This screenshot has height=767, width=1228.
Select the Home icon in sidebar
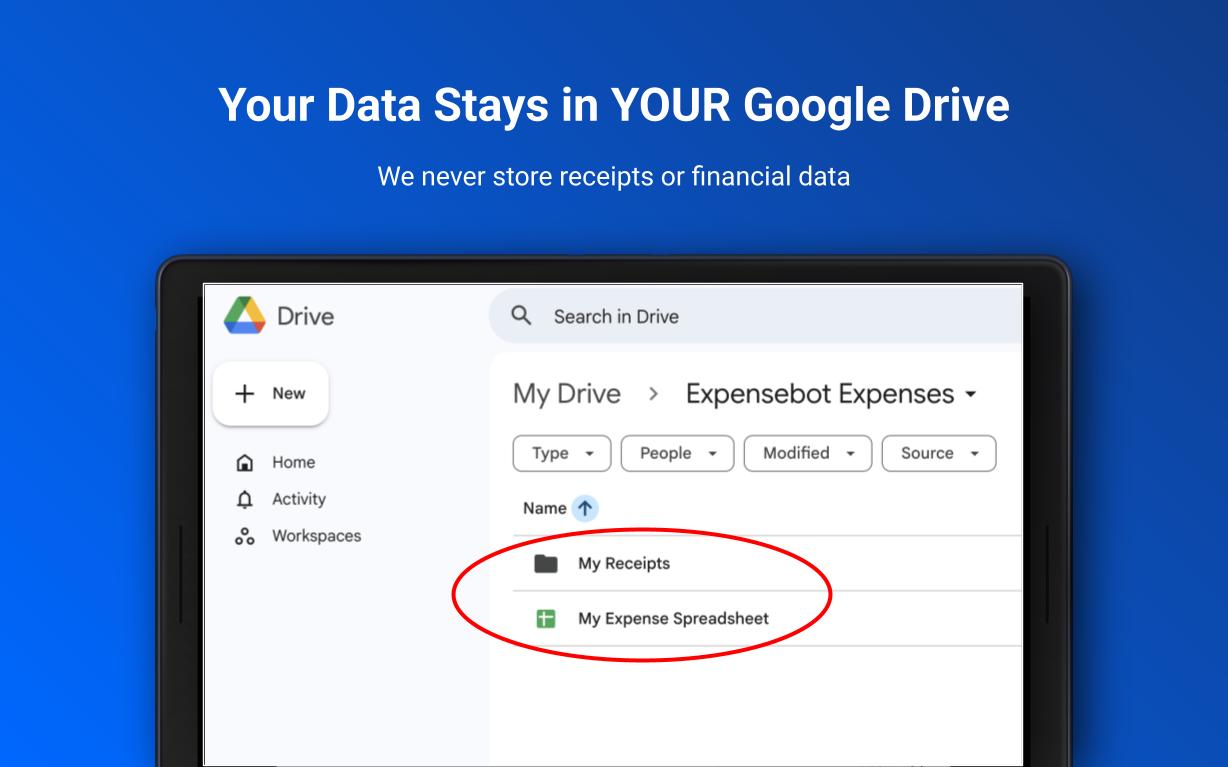pyautogui.click(x=247, y=462)
